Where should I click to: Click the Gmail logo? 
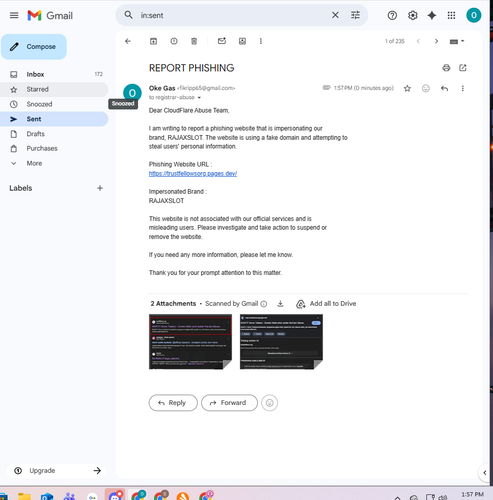click(x=50, y=15)
